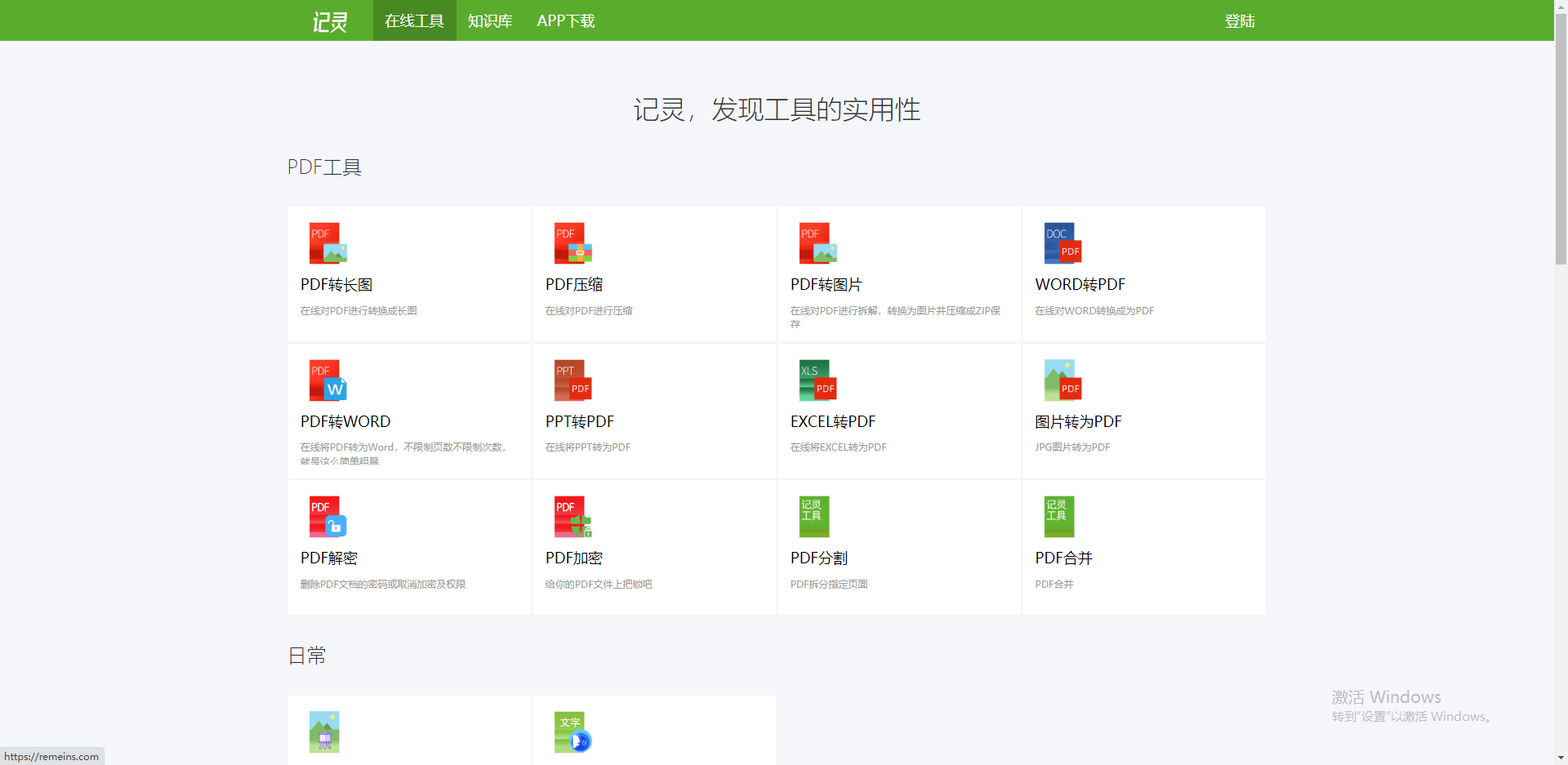Screen dimensions: 1568x765
Task: Click description 删除PDF文档的密码或取消加密及权限
Action: click(383, 585)
